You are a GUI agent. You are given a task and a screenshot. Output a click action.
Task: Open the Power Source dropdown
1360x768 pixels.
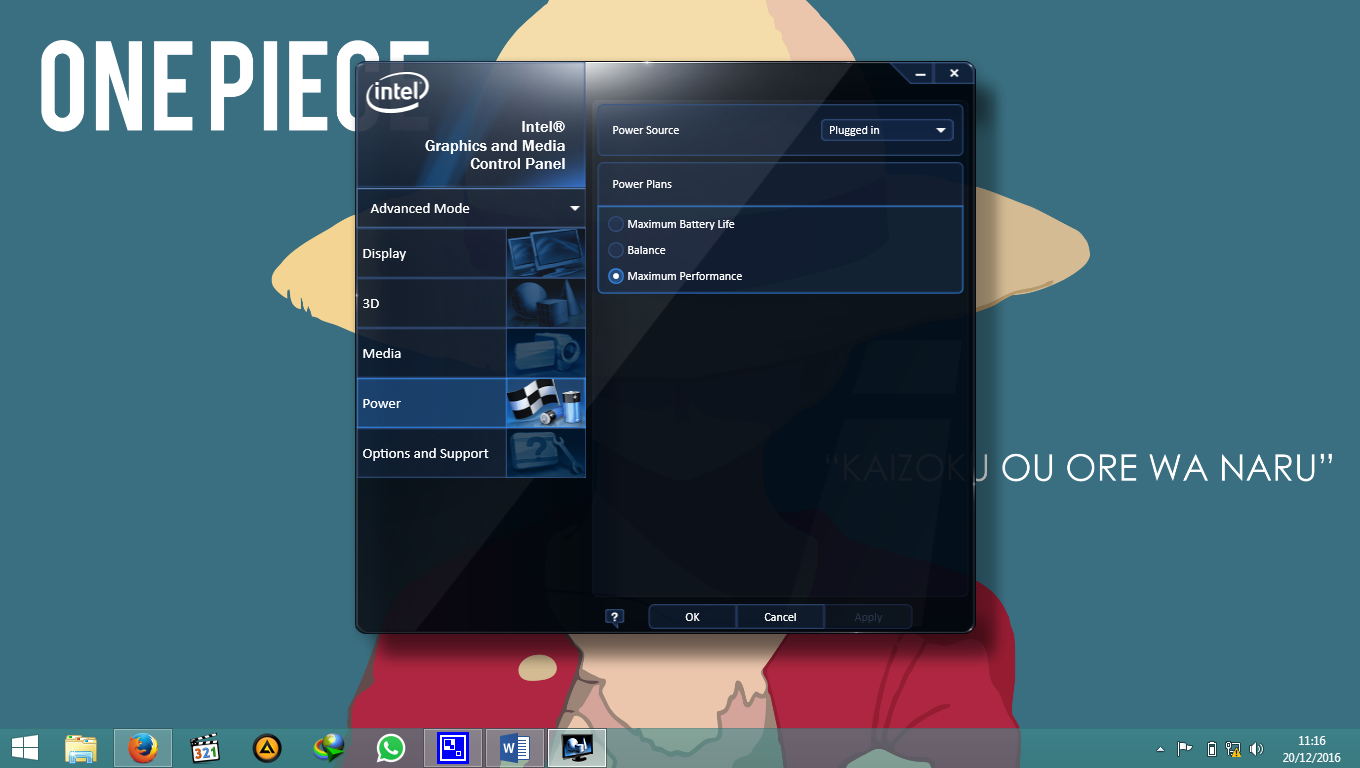[887, 130]
